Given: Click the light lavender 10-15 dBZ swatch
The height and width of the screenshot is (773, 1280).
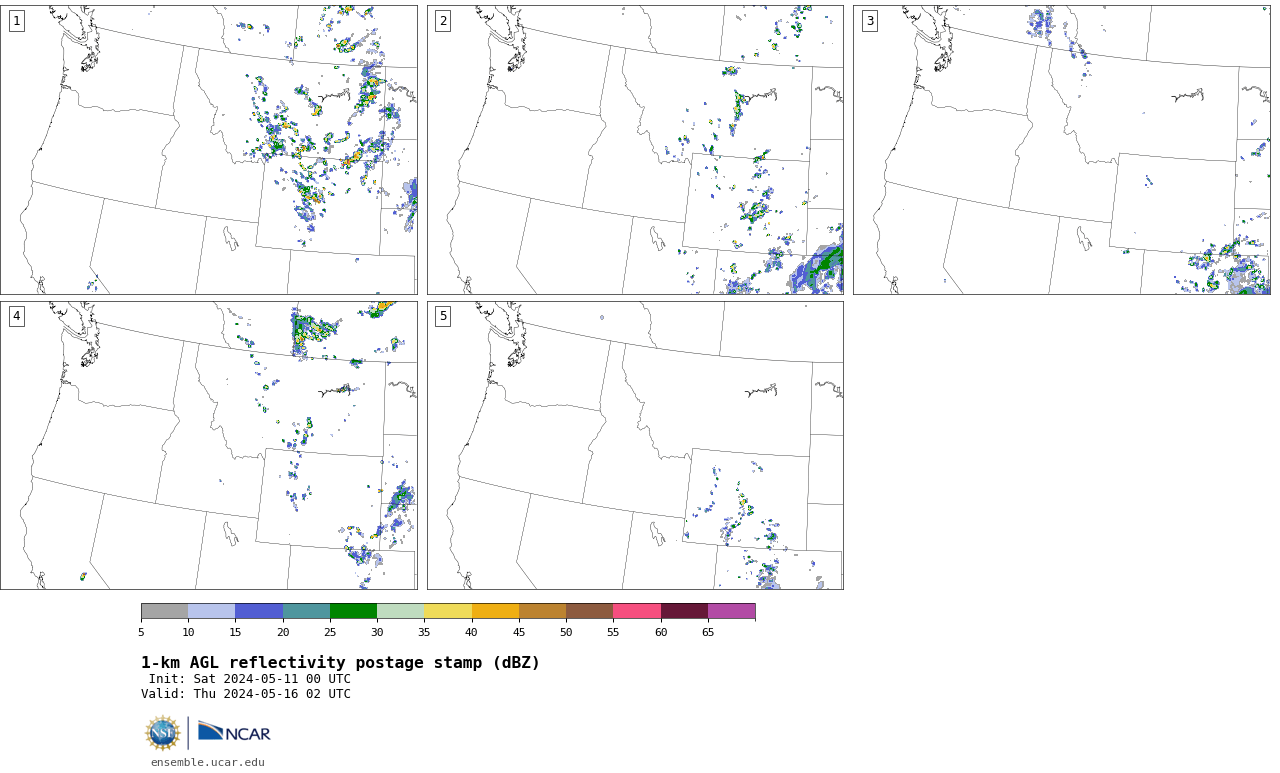Looking at the screenshot, I should (212, 611).
